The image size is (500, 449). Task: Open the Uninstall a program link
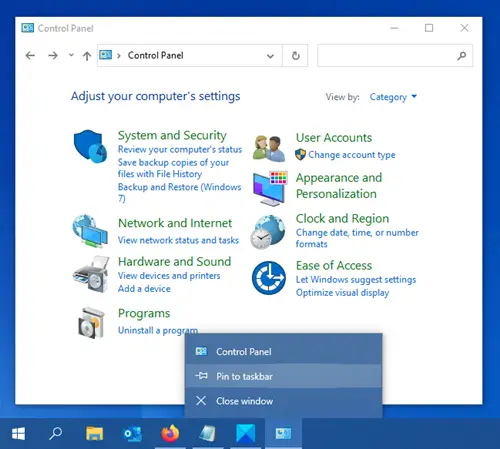click(x=158, y=330)
